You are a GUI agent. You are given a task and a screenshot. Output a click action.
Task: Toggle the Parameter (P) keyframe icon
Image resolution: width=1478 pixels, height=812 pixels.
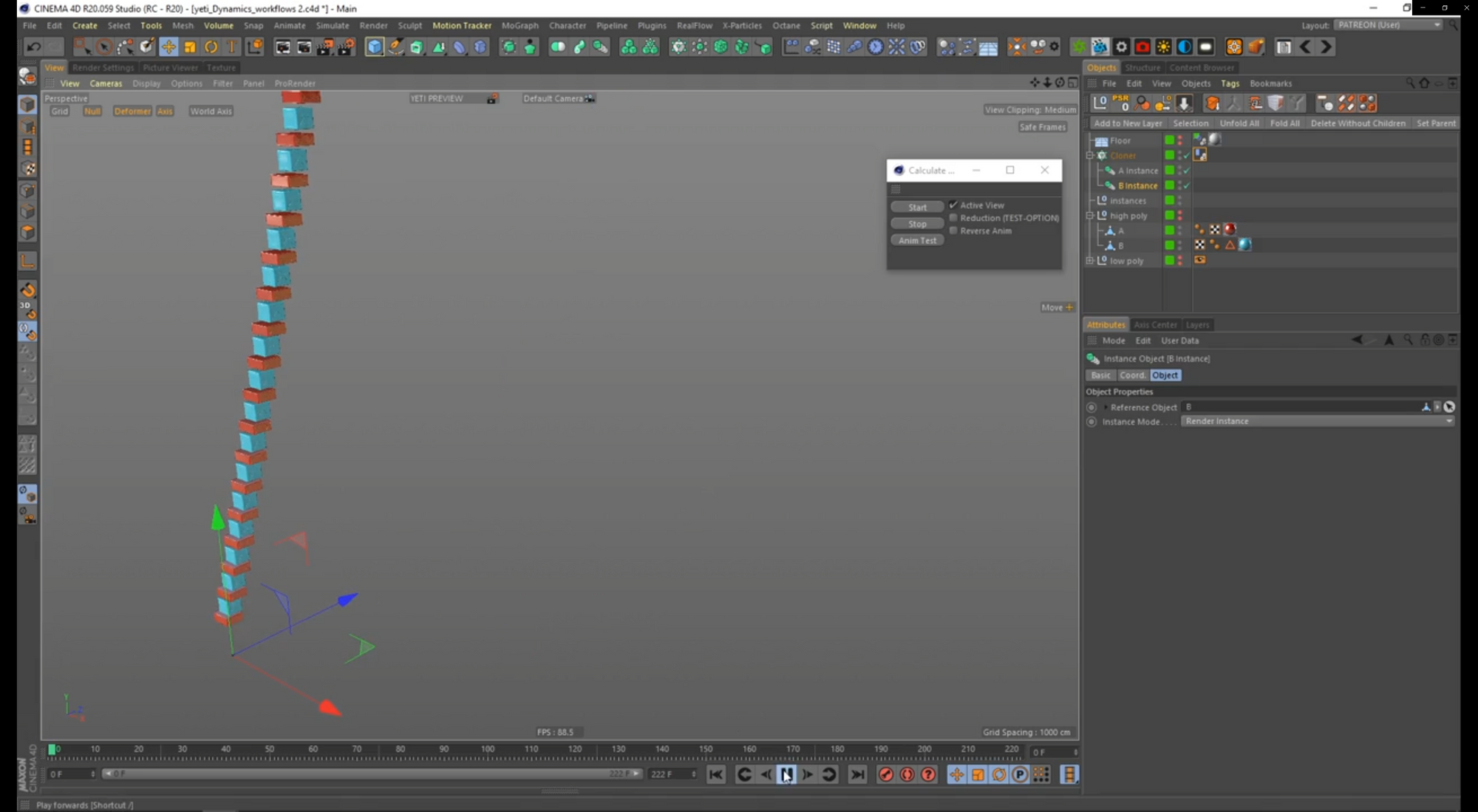(x=1020, y=774)
